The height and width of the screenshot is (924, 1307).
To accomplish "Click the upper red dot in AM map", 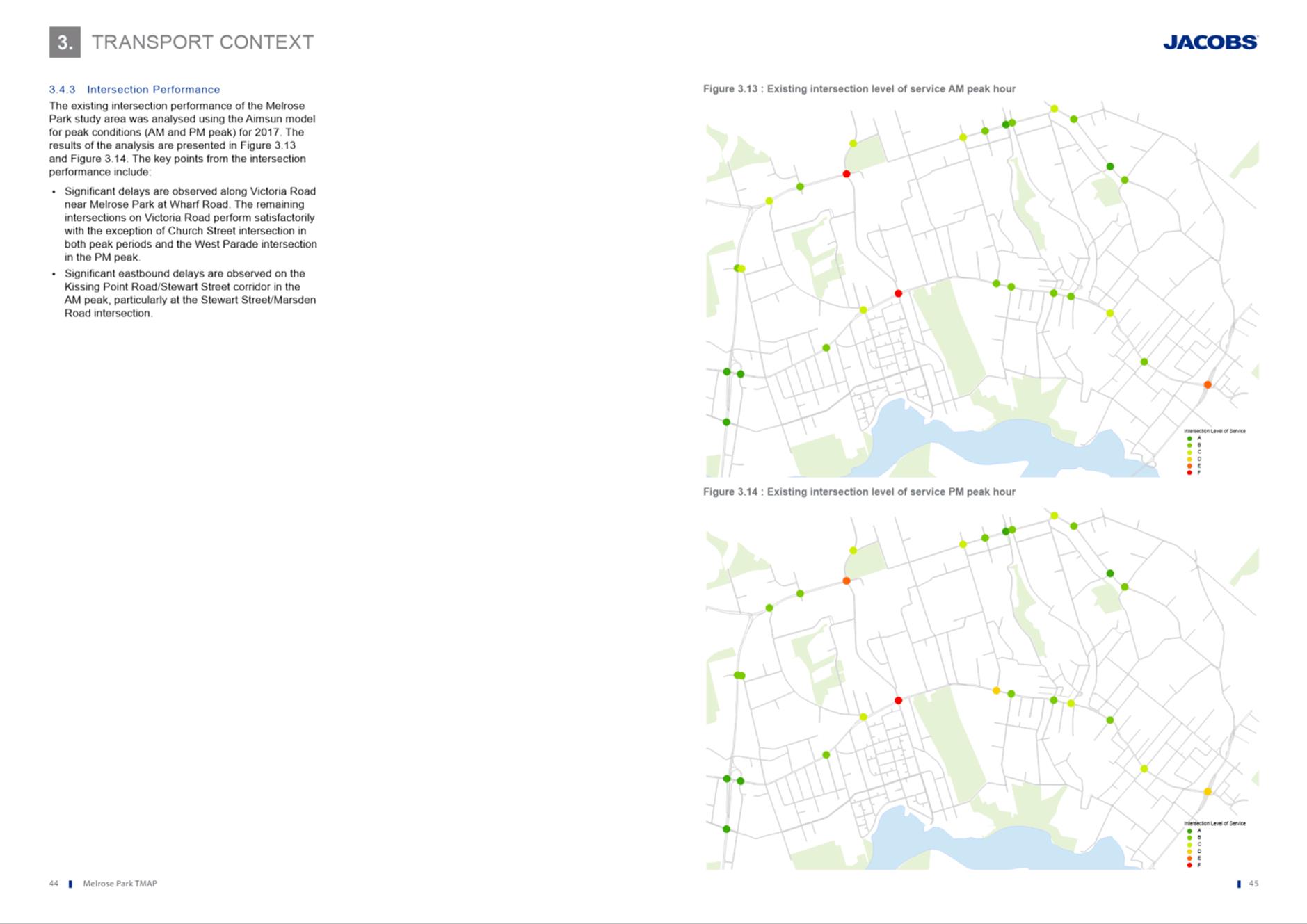I will tap(846, 174).
